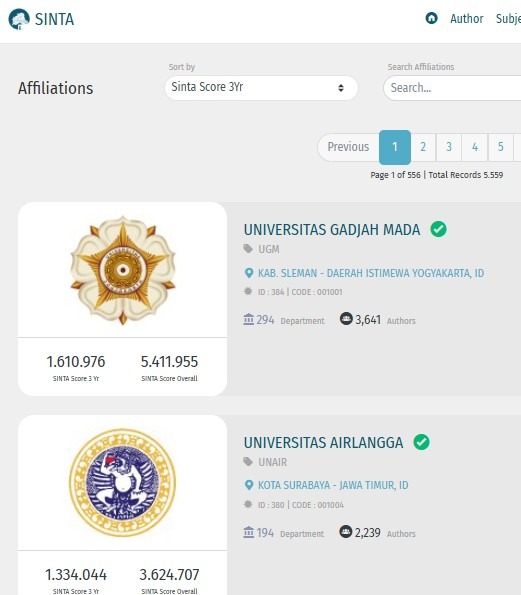Select the 1.334.044 SINTA Score 3 Yr value
The image size is (521, 595).
point(76,575)
